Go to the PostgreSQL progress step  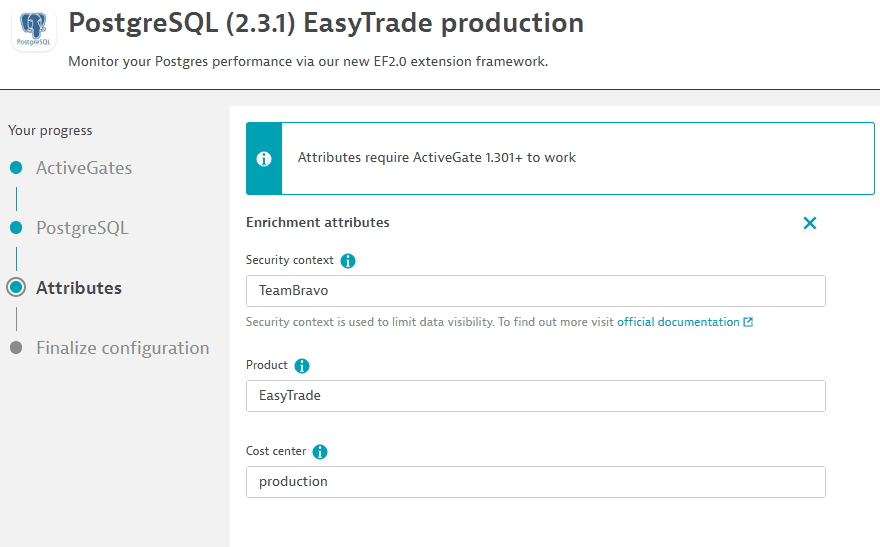coord(82,228)
